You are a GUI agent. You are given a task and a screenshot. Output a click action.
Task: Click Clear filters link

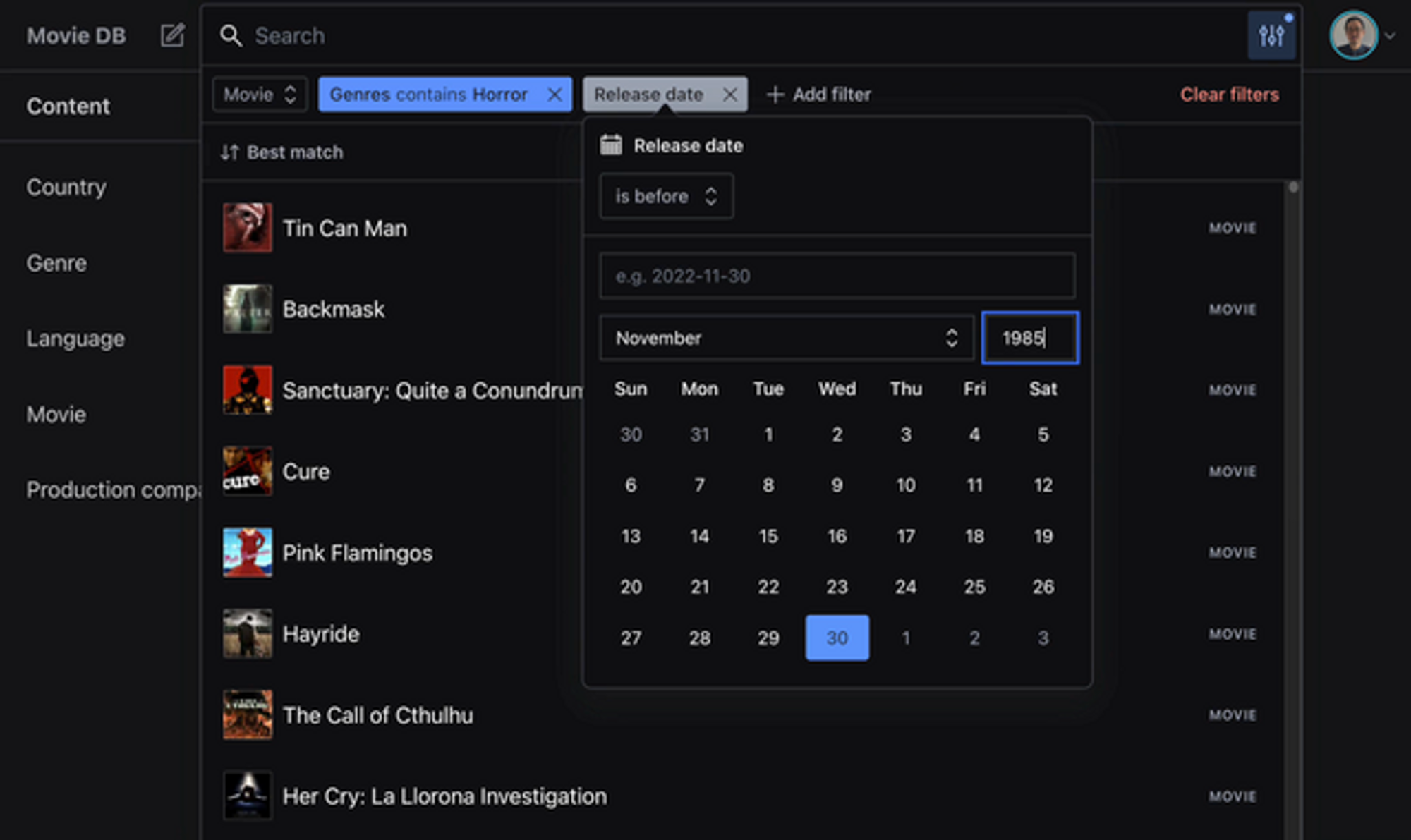[1229, 95]
